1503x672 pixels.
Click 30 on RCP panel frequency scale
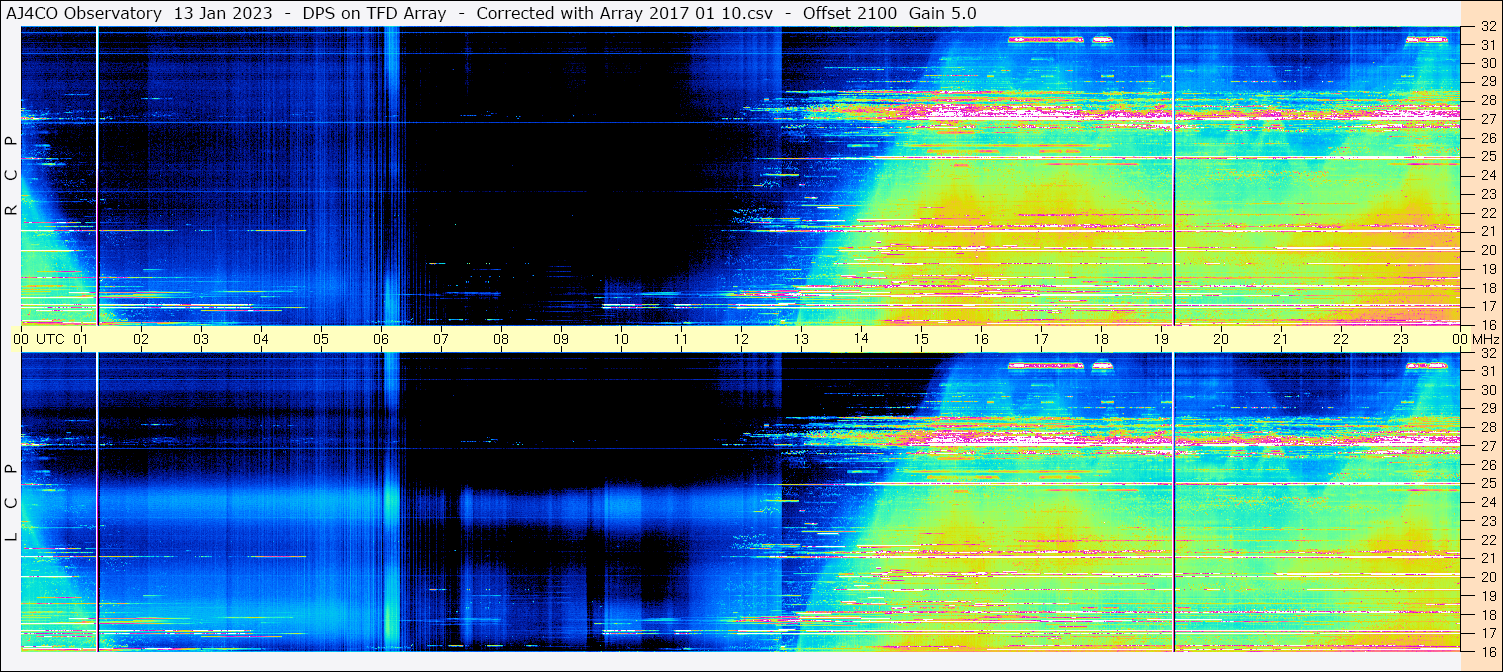(x=1487, y=63)
